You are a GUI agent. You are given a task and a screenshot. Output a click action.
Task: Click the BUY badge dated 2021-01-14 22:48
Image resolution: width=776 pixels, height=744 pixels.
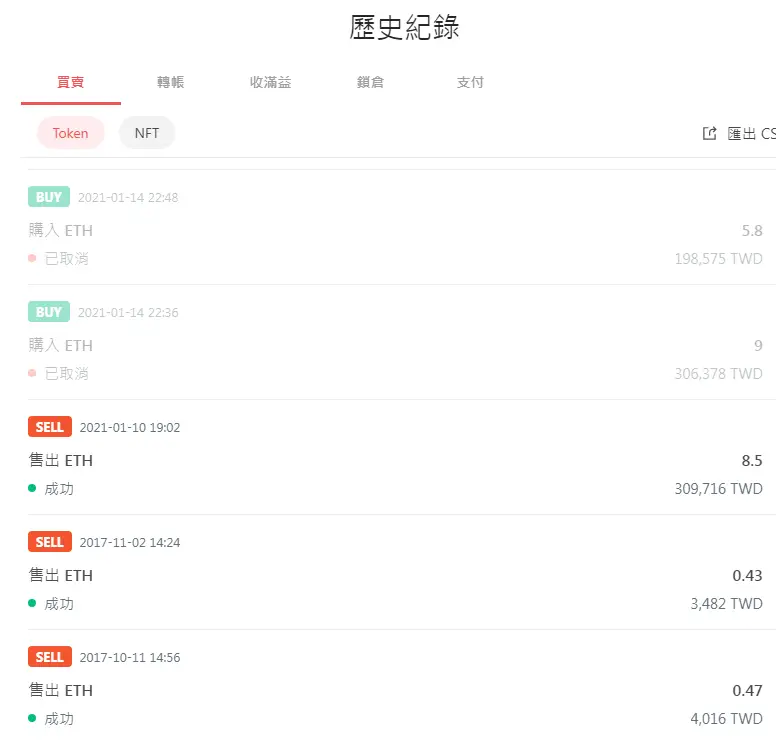(49, 197)
